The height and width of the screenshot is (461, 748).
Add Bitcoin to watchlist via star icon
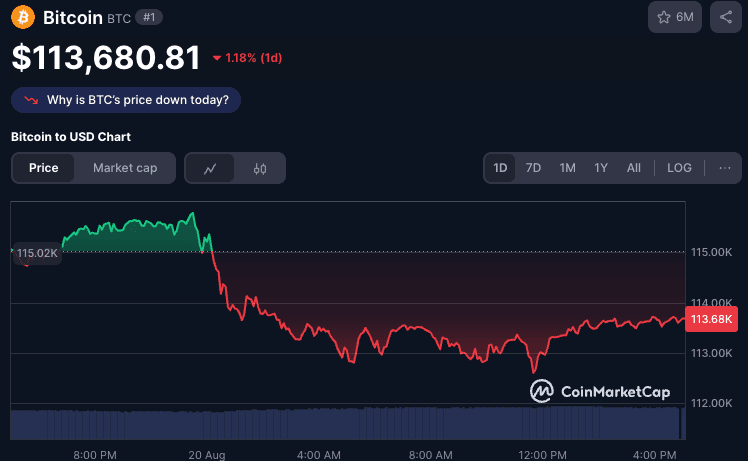(x=664, y=18)
